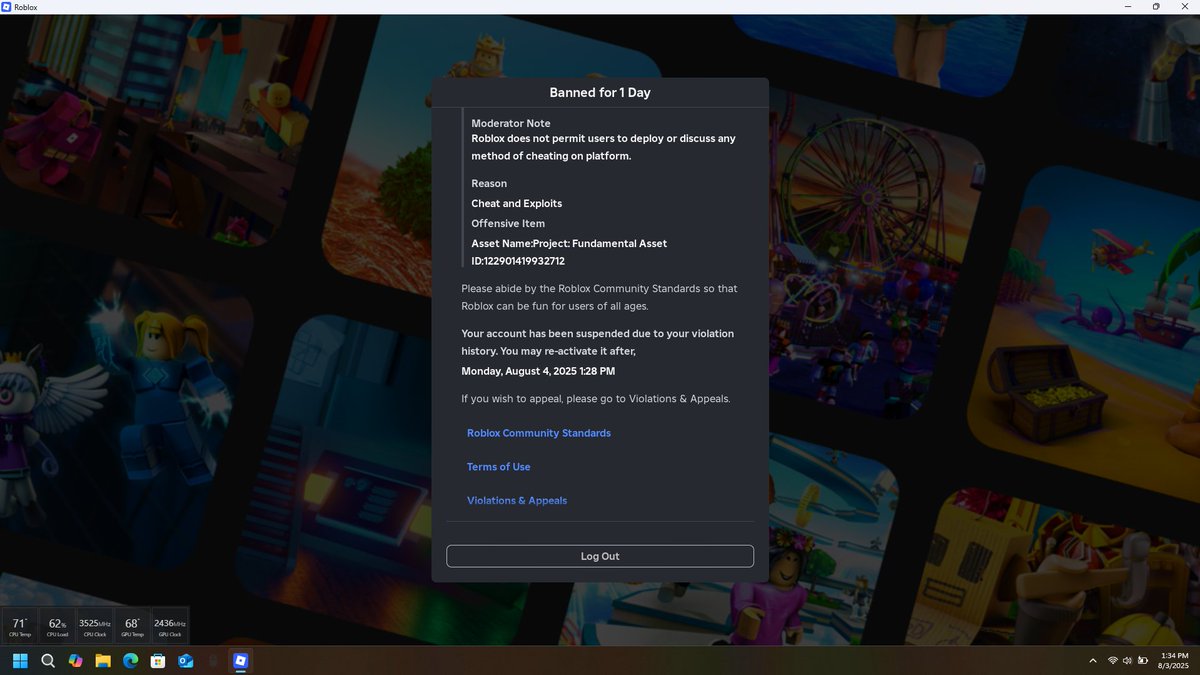Click the CPU Temp widget reading
Image resolution: width=1200 pixels, height=675 pixels.
click(20, 627)
